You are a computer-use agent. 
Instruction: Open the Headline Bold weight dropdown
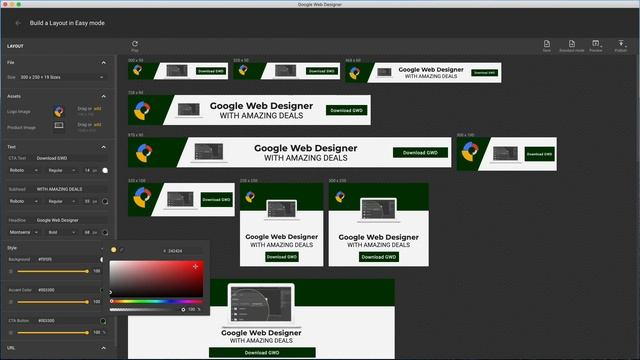coord(61,232)
